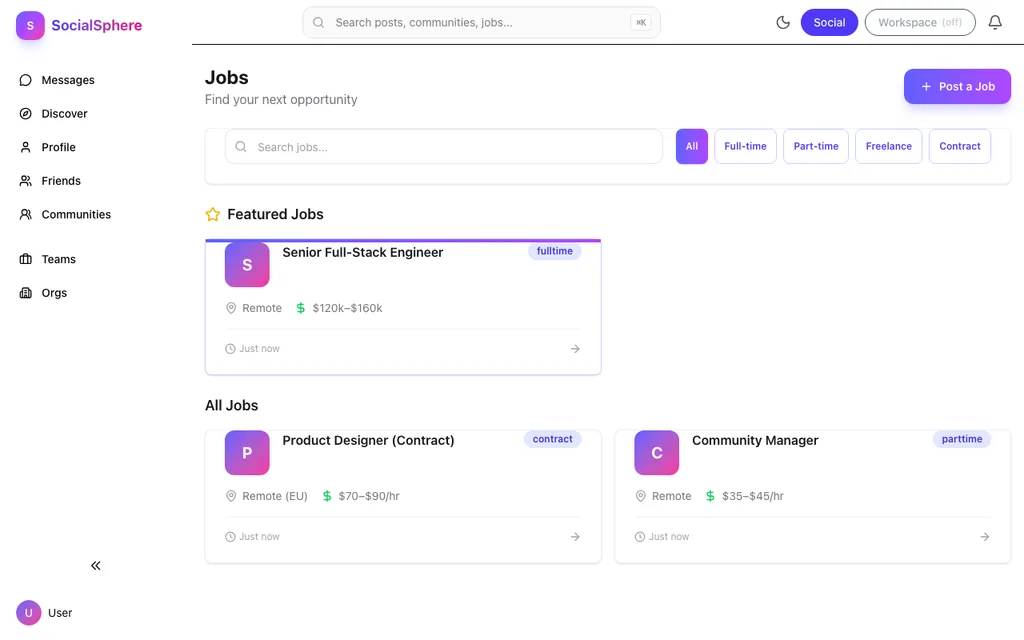
Task: Click the Search jobs input field
Action: point(444,147)
